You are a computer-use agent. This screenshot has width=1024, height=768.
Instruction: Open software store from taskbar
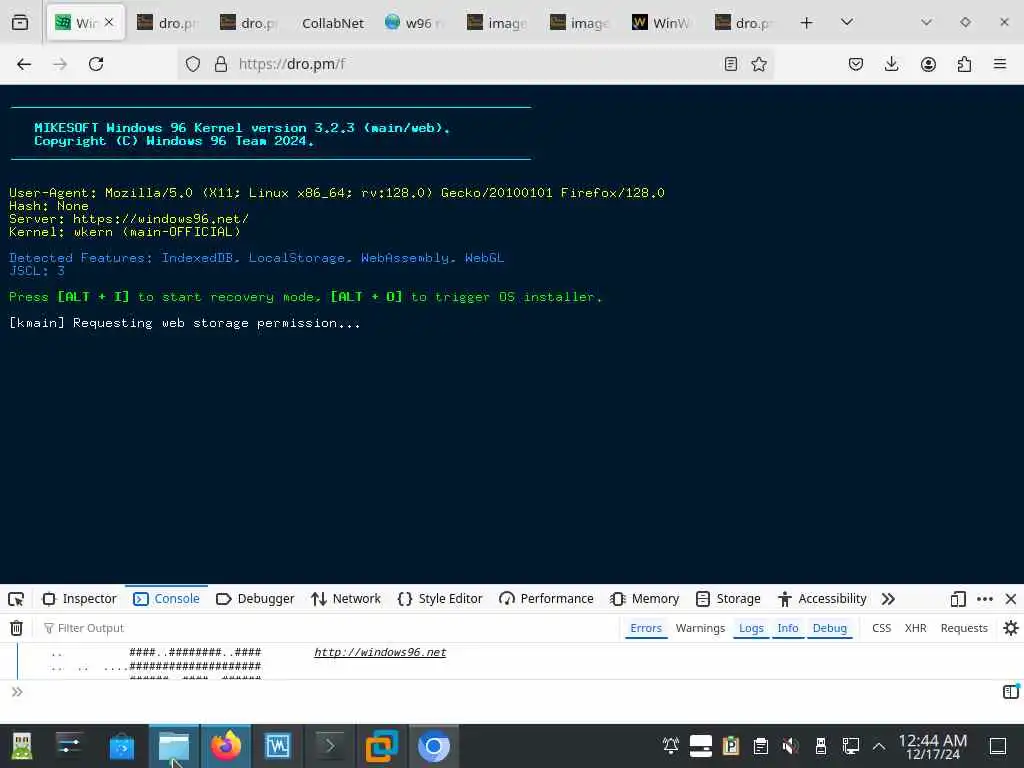(121, 746)
